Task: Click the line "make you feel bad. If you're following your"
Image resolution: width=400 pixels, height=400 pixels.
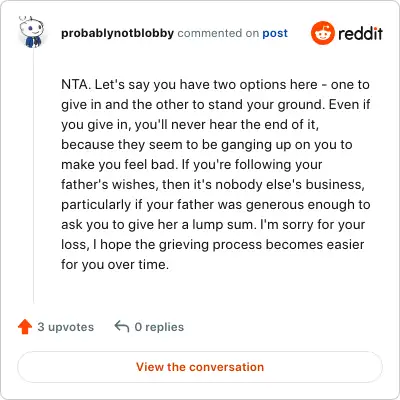Action: [192, 165]
